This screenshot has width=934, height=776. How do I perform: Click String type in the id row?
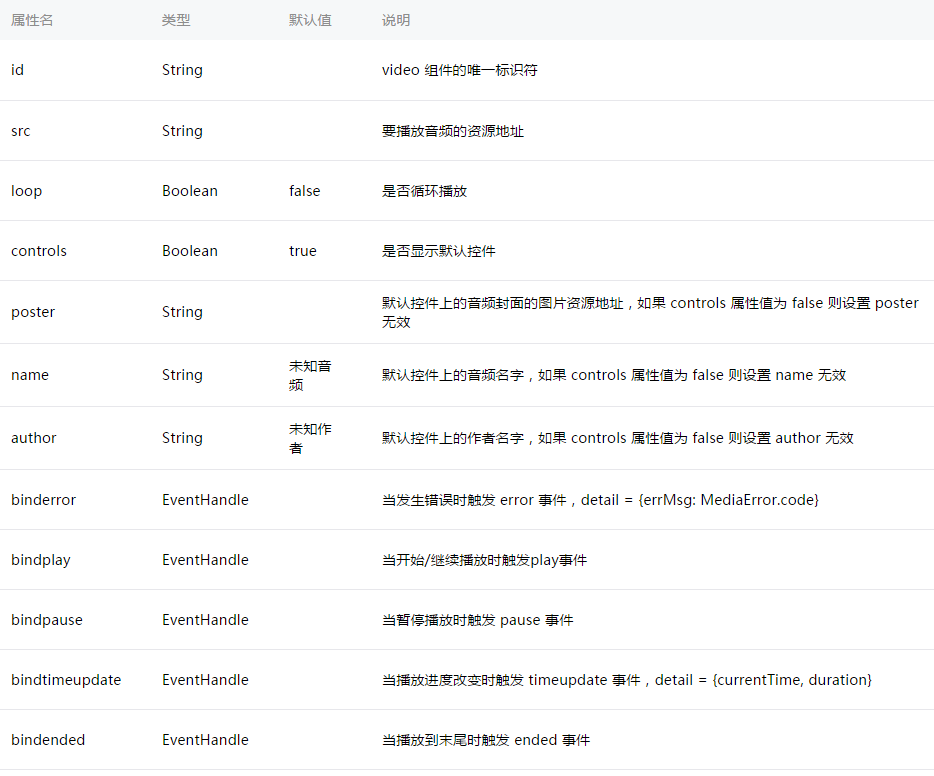182,70
